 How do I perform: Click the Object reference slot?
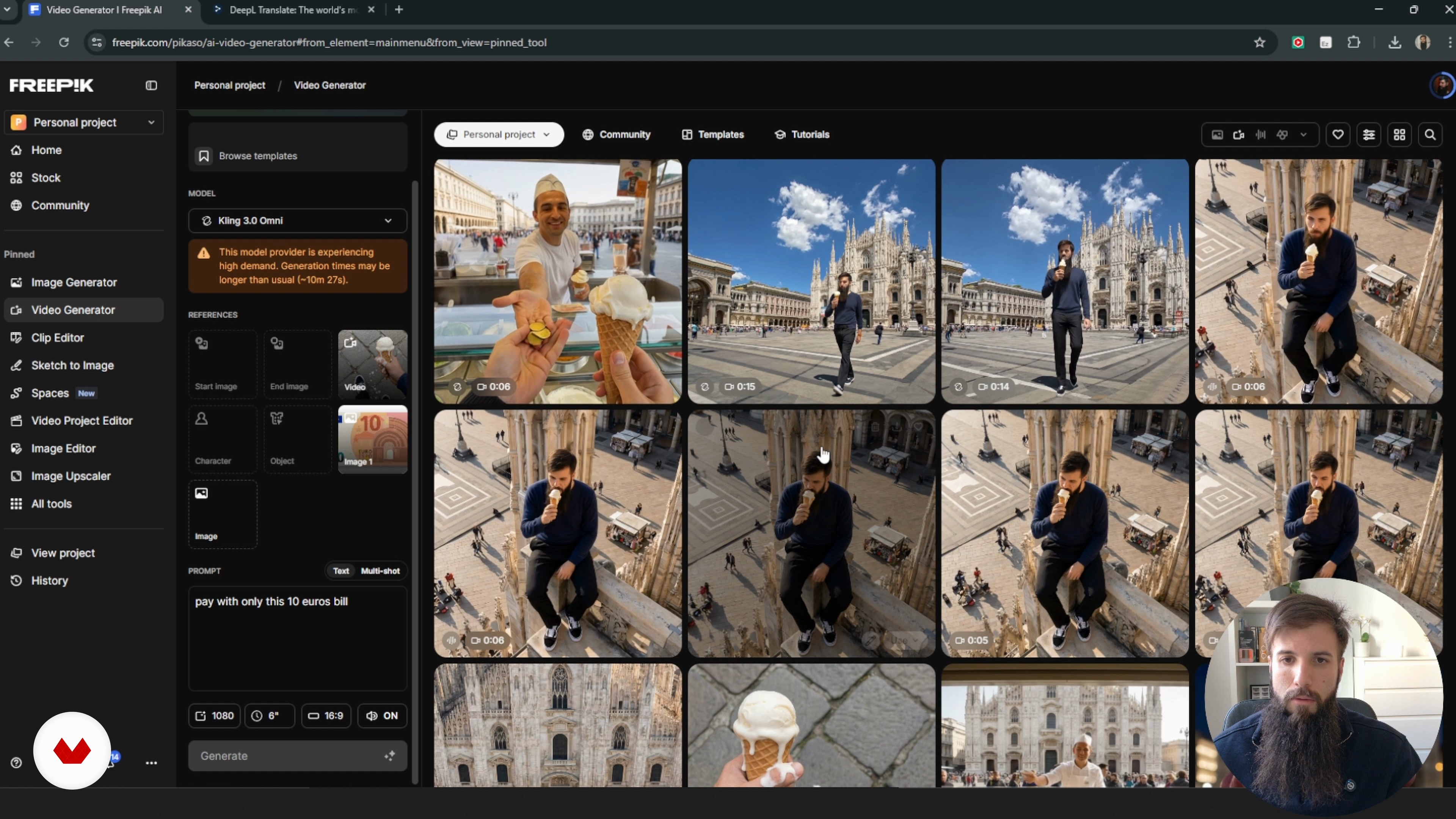[297, 439]
